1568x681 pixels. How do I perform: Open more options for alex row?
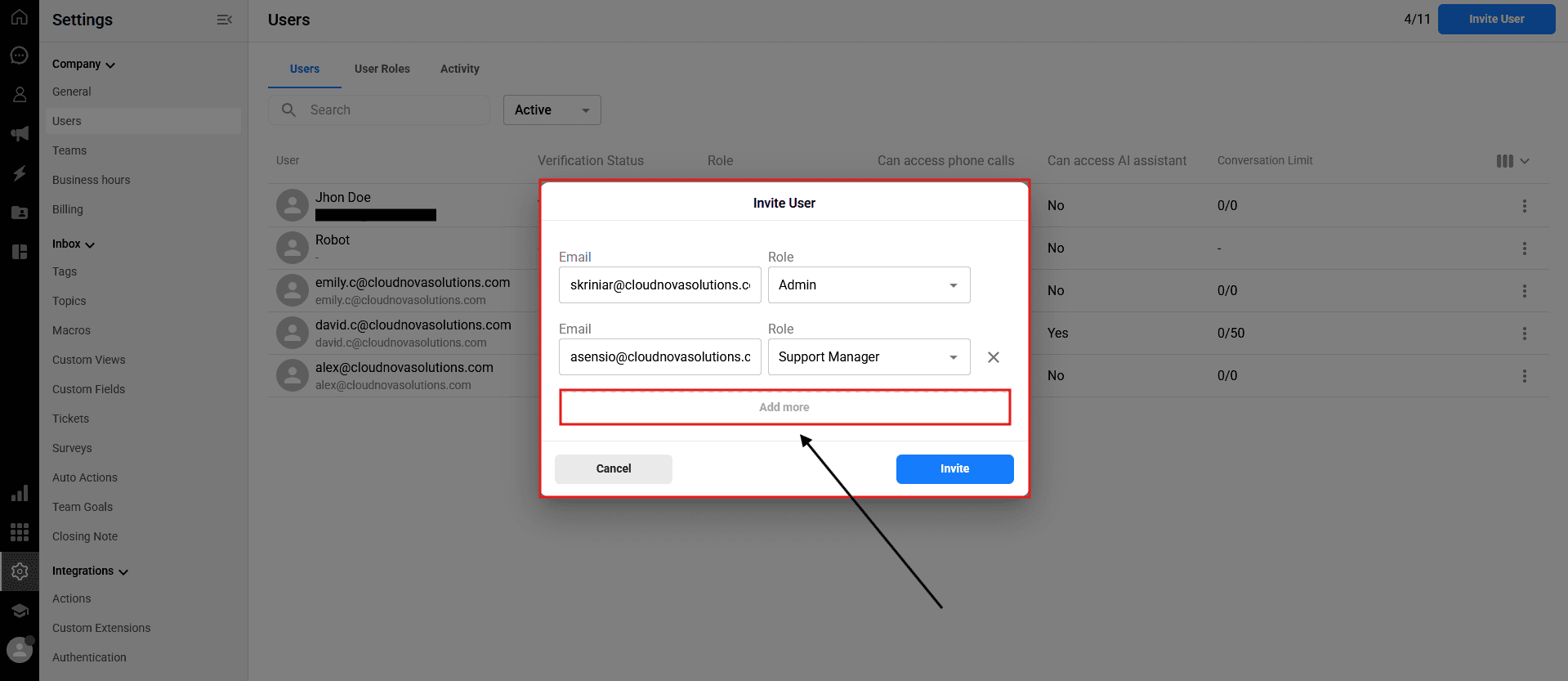pos(1524,376)
